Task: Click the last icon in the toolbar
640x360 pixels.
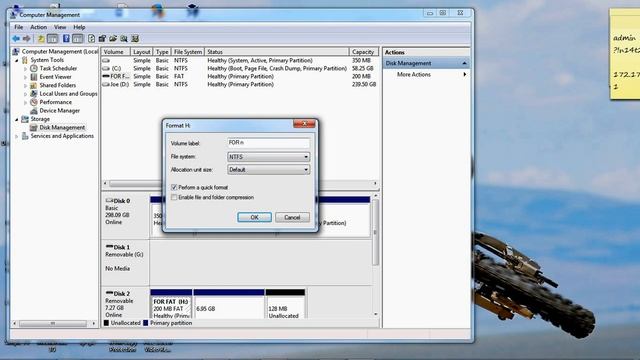Action: 135,39
